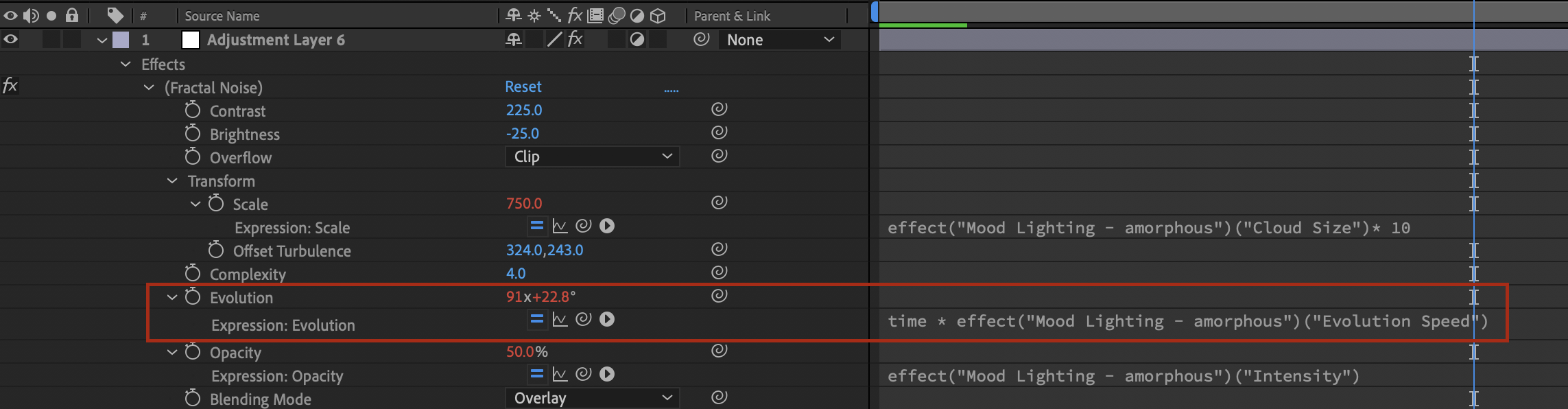Click the Complexity stopwatch icon

tap(193, 273)
